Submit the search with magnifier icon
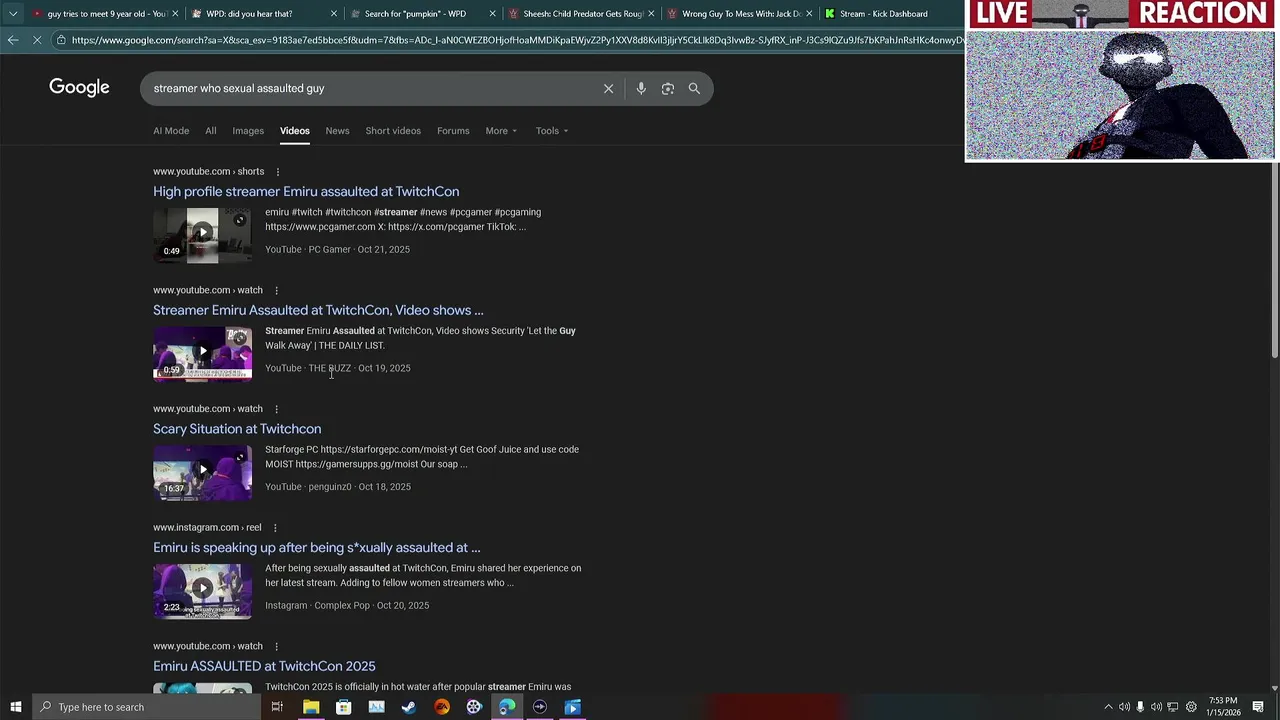This screenshot has width=1280, height=720. (x=694, y=88)
